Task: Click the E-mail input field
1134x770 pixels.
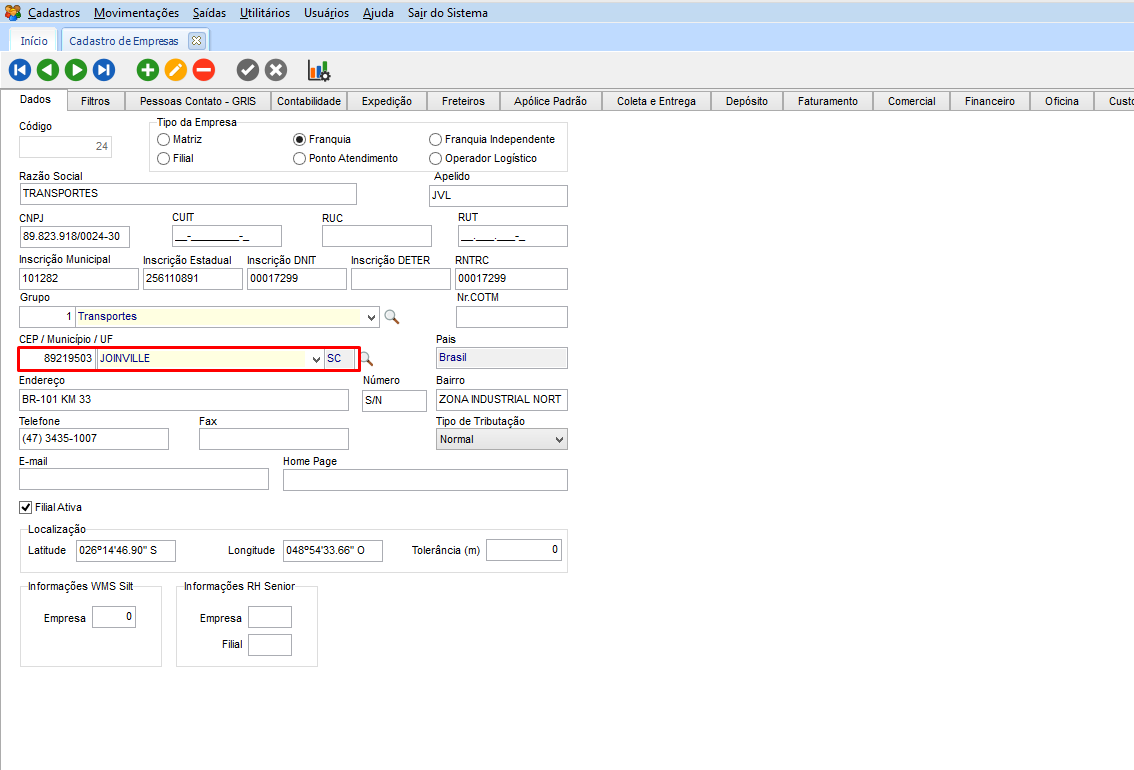Action: point(144,480)
